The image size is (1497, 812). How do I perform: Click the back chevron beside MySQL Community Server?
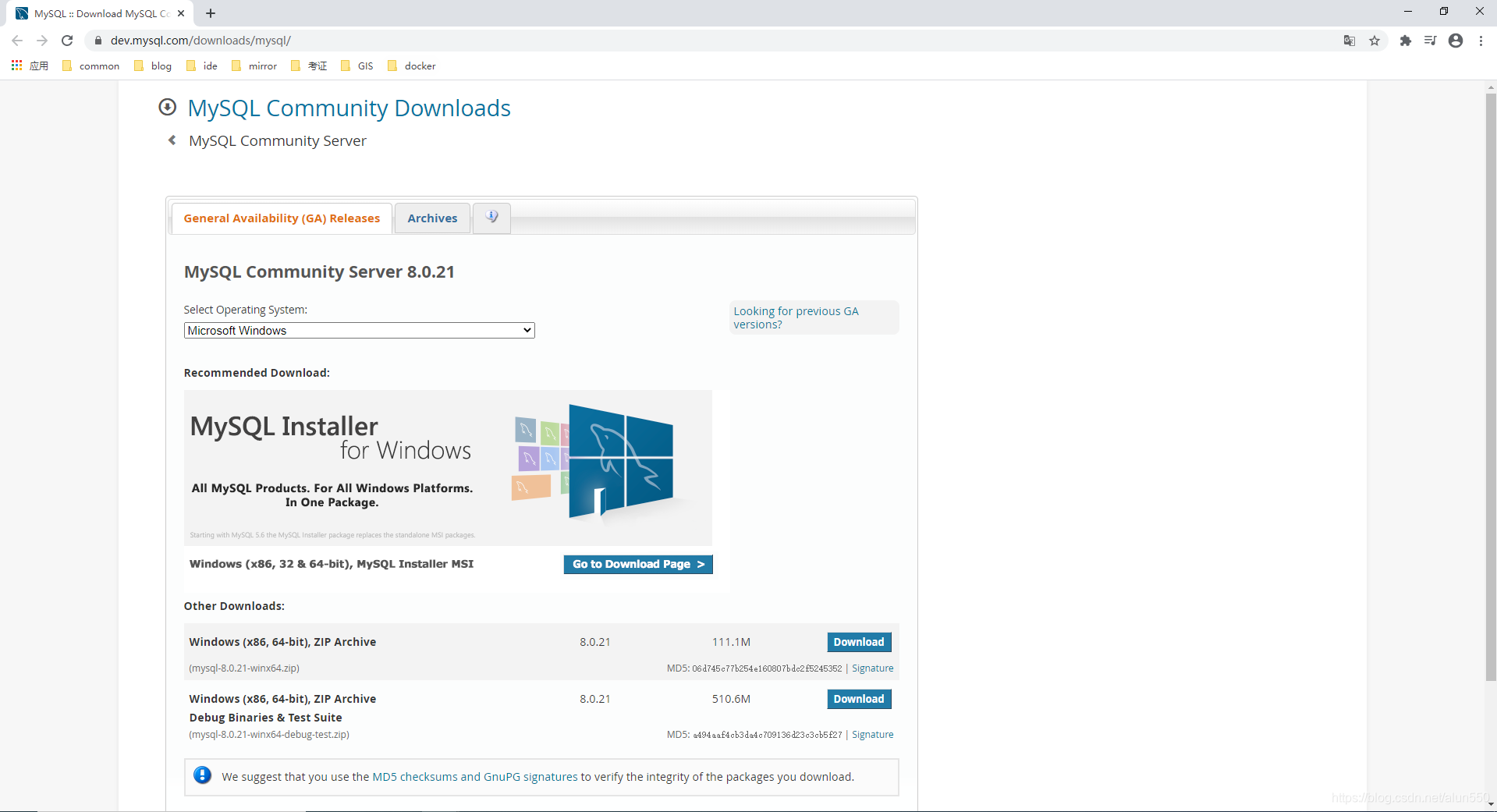pos(172,140)
